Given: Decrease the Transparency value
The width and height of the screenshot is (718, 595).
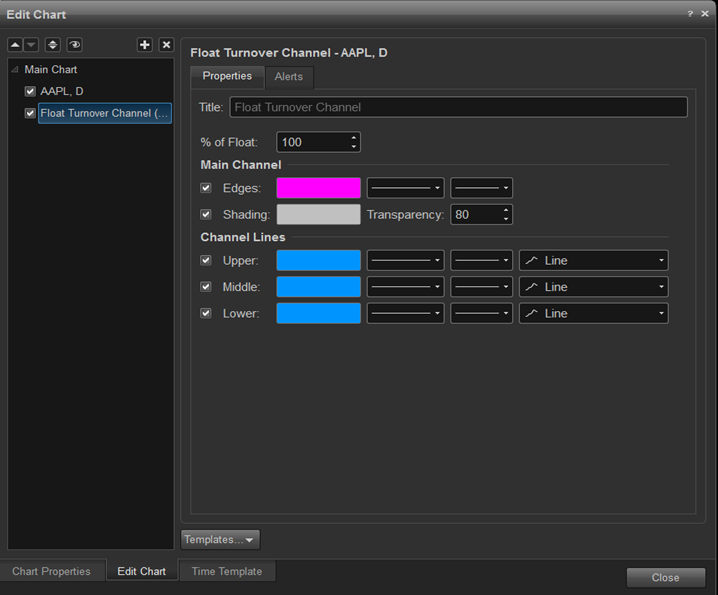Looking at the screenshot, I should 506,219.
